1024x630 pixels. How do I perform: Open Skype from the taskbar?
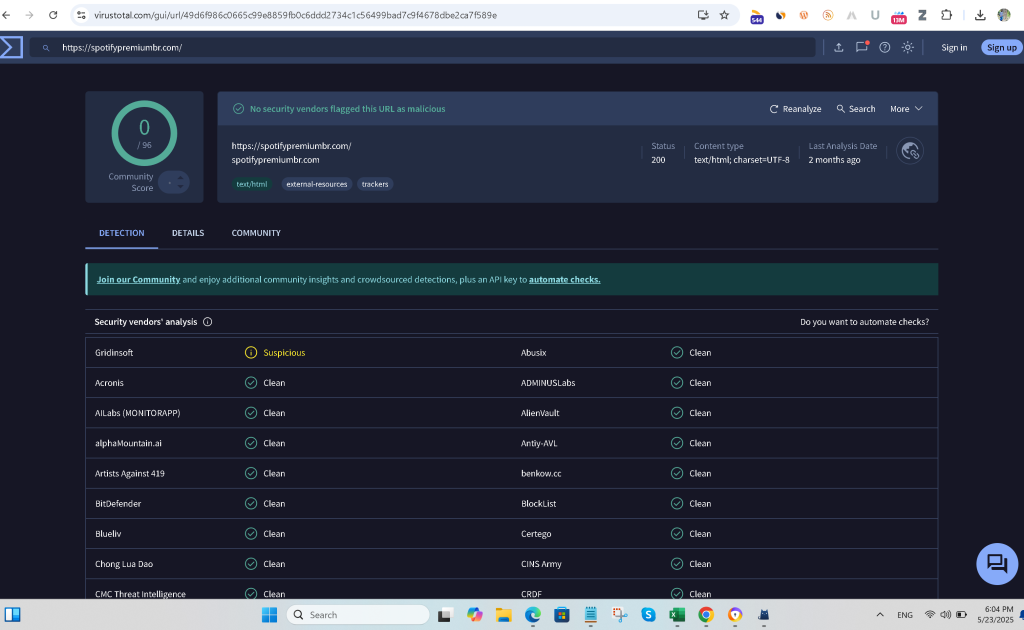pyautogui.click(x=648, y=614)
